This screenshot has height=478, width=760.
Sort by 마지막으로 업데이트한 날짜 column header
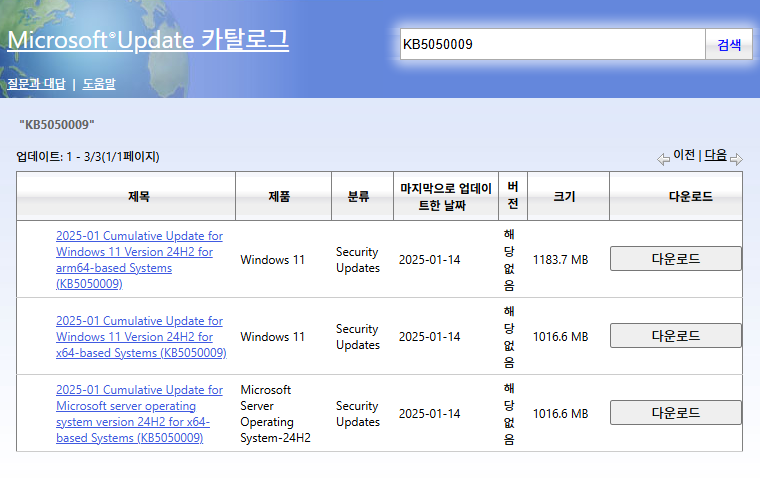445,196
